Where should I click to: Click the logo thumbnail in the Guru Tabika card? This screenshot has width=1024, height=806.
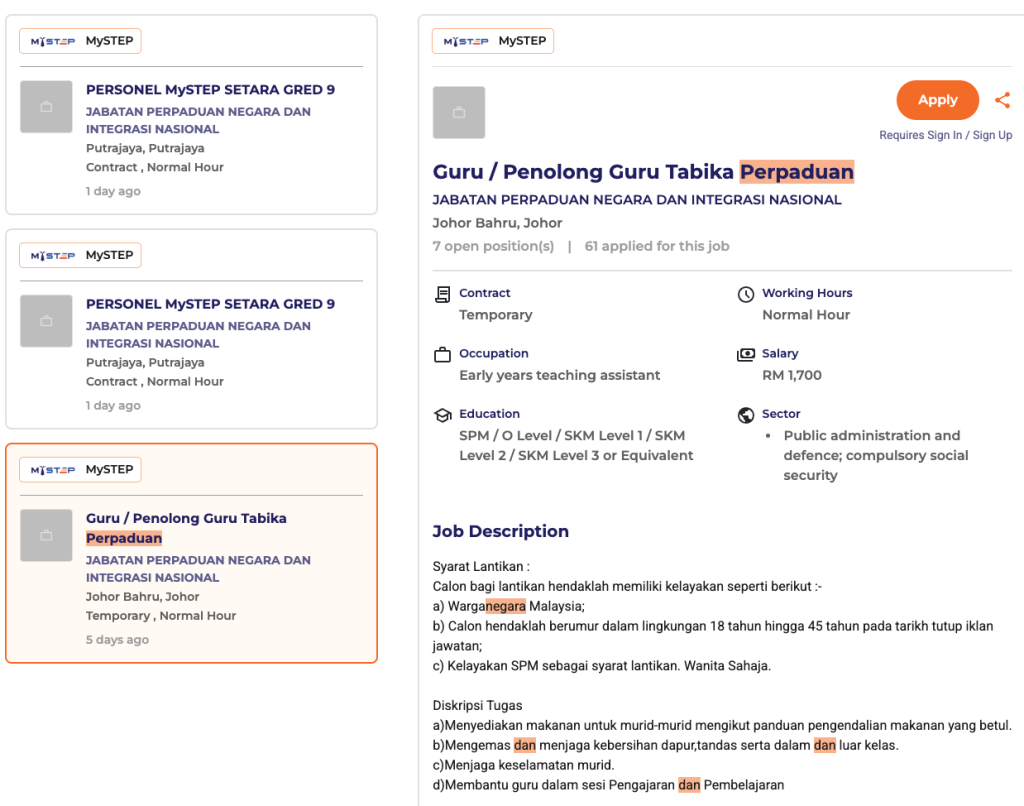pyautogui.click(x=46, y=535)
